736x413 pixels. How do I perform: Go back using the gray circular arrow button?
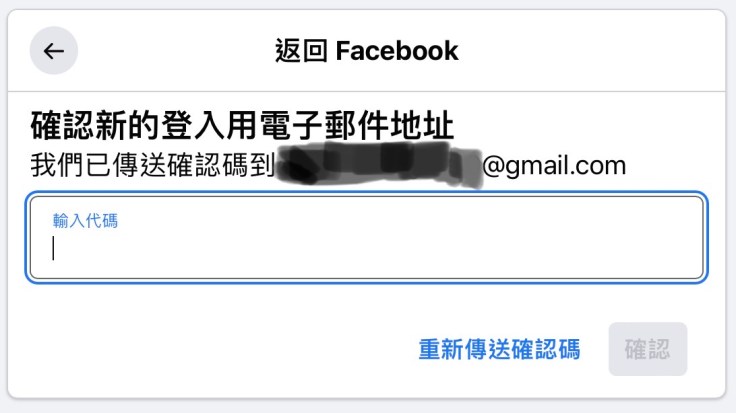[54, 51]
